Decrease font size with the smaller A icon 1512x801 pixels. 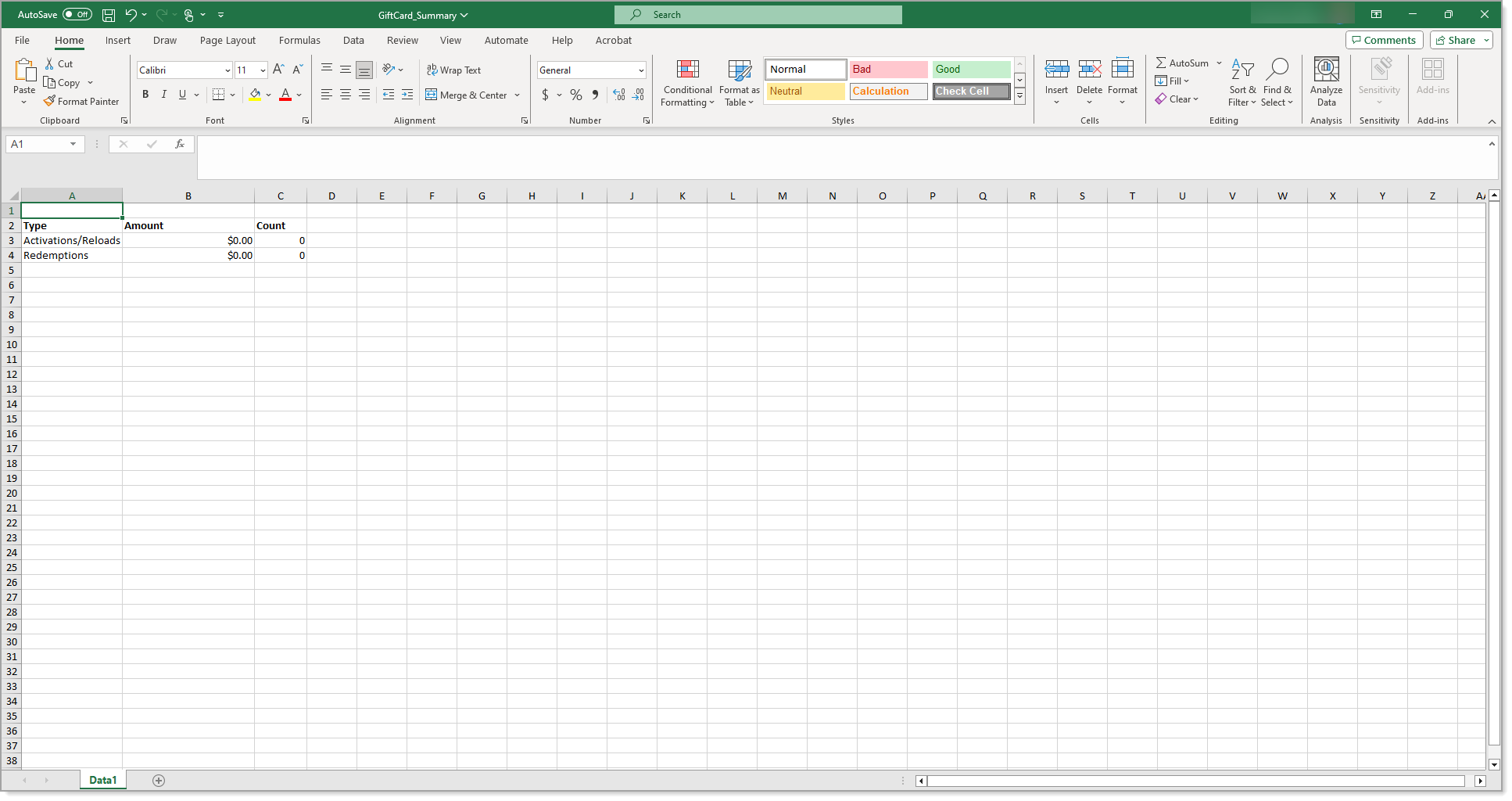[297, 70]
